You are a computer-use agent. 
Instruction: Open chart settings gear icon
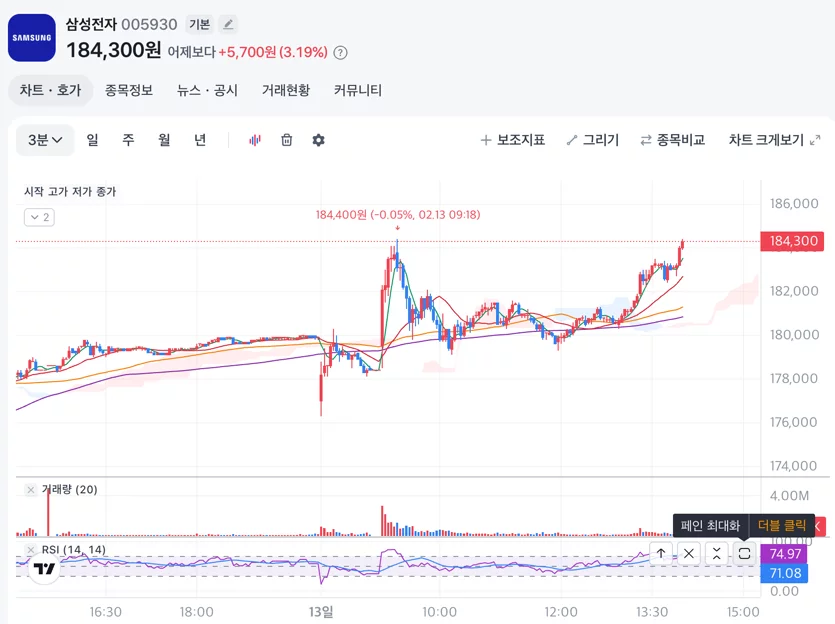coord(318,140)
